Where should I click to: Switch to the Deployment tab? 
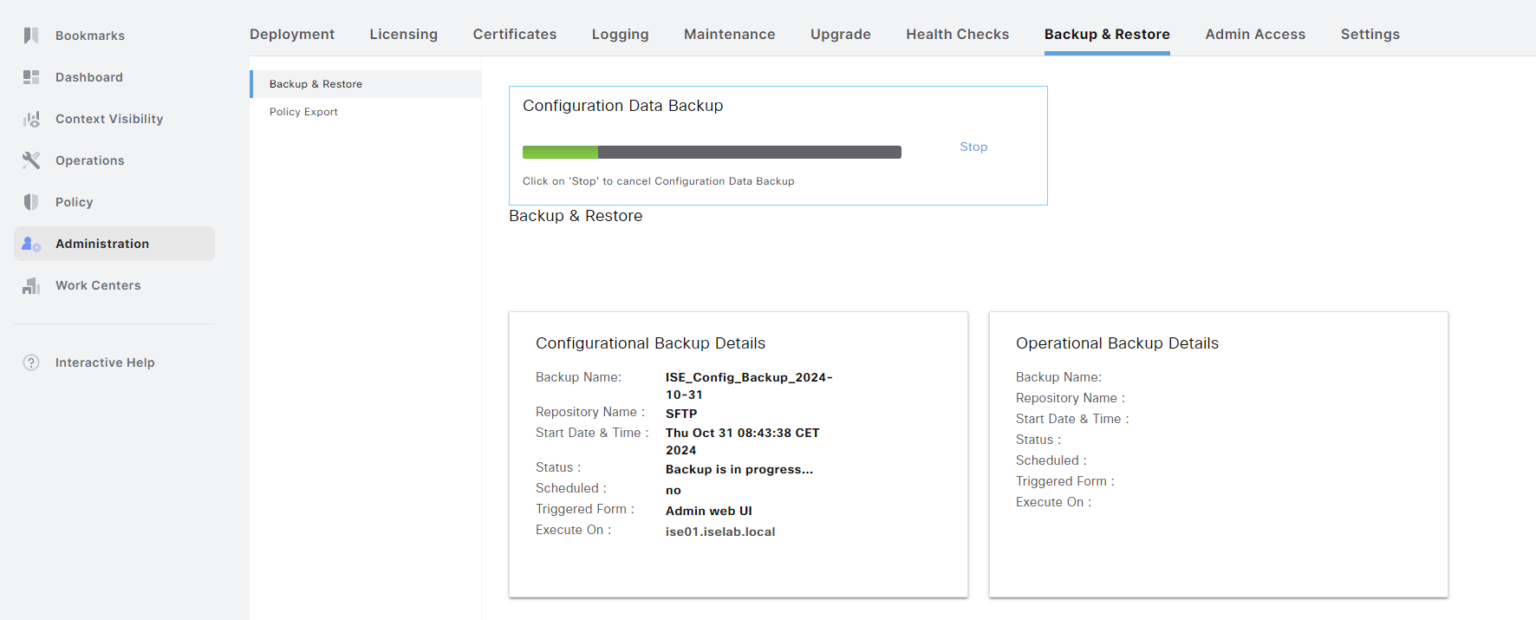pos(292,34)
